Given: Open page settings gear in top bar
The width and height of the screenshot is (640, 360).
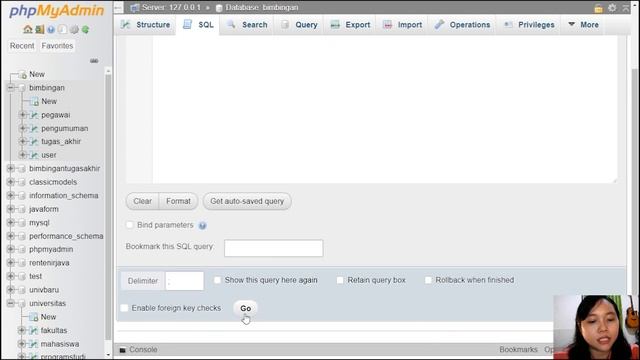Looking at the screenshot, I should [x=612, y=8].
